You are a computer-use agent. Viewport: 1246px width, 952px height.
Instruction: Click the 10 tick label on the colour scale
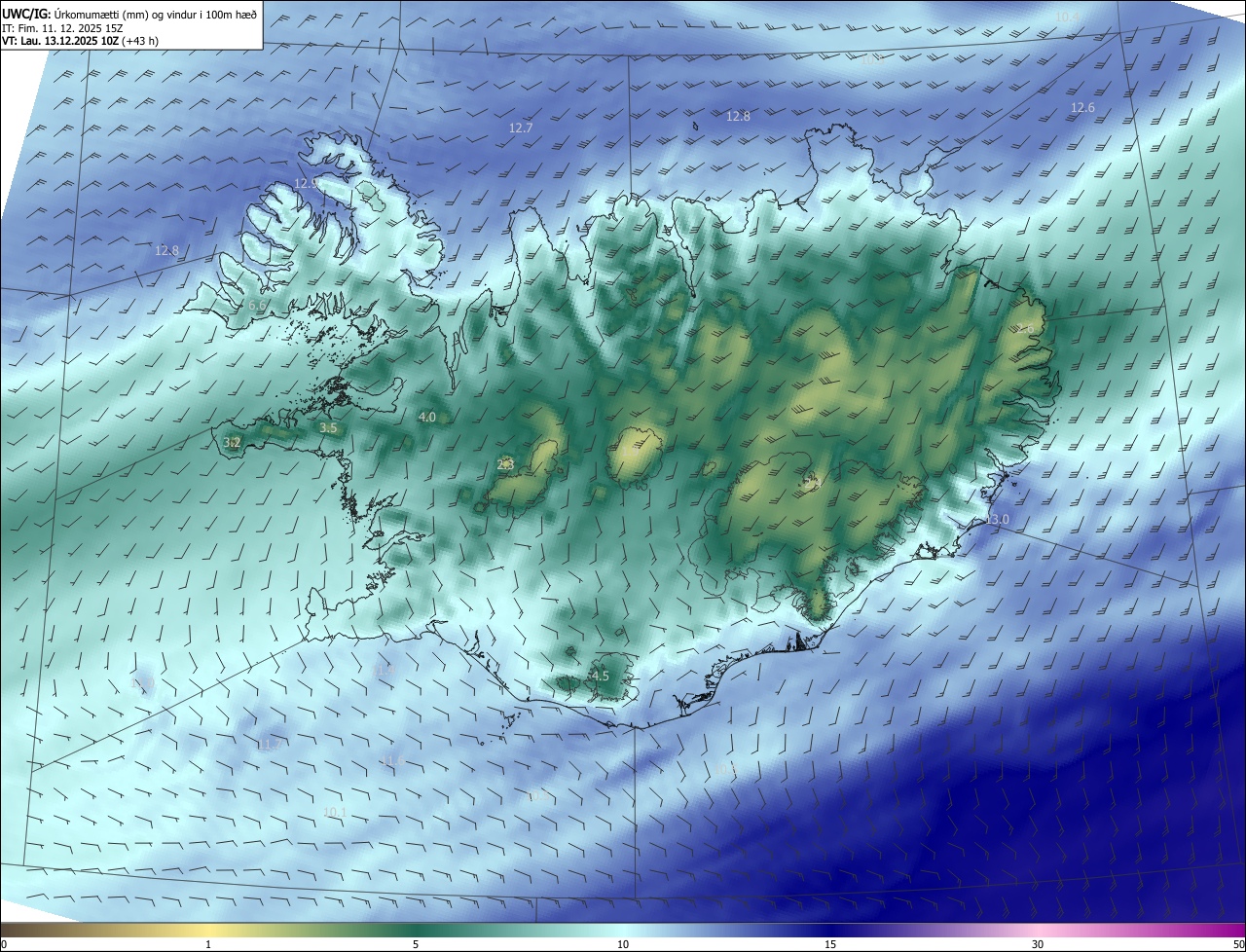623,944
